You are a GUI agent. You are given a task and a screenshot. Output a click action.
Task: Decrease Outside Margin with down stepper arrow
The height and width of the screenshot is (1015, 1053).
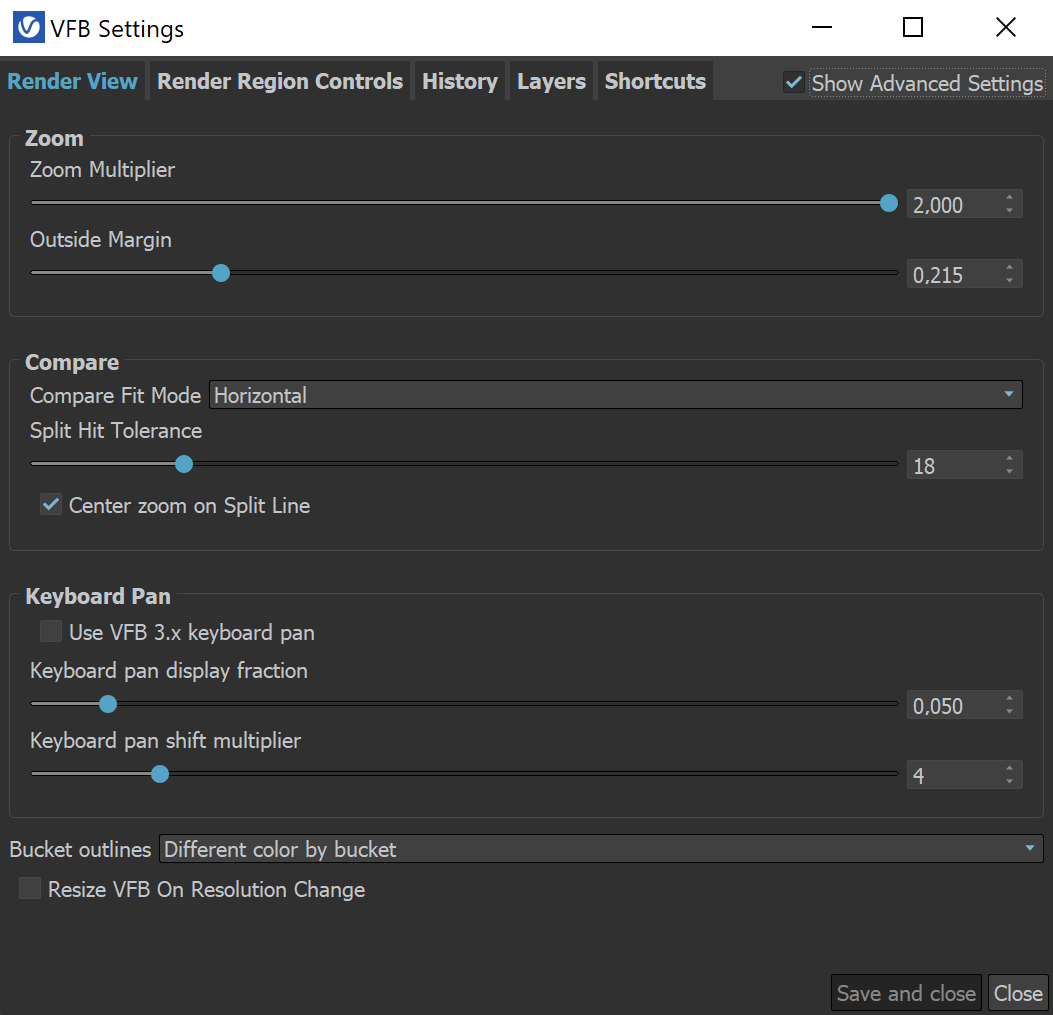pyautogui.click(x=1009, y=281)
